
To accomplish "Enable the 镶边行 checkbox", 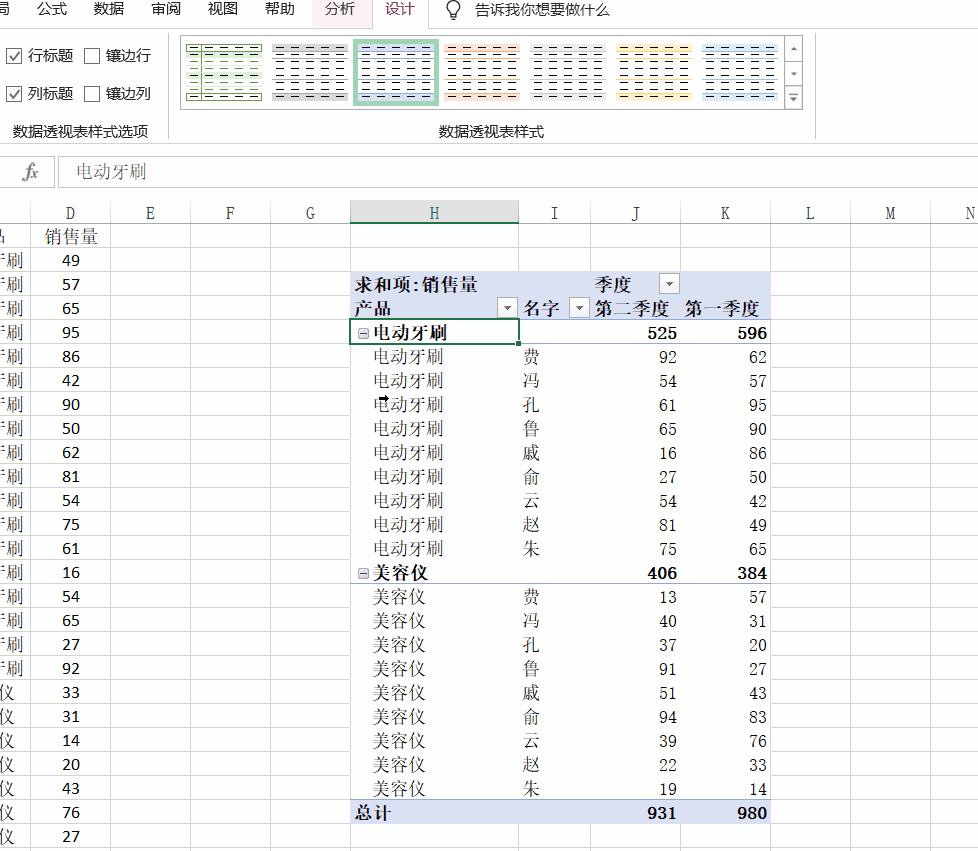I will (x=91, y=56).
